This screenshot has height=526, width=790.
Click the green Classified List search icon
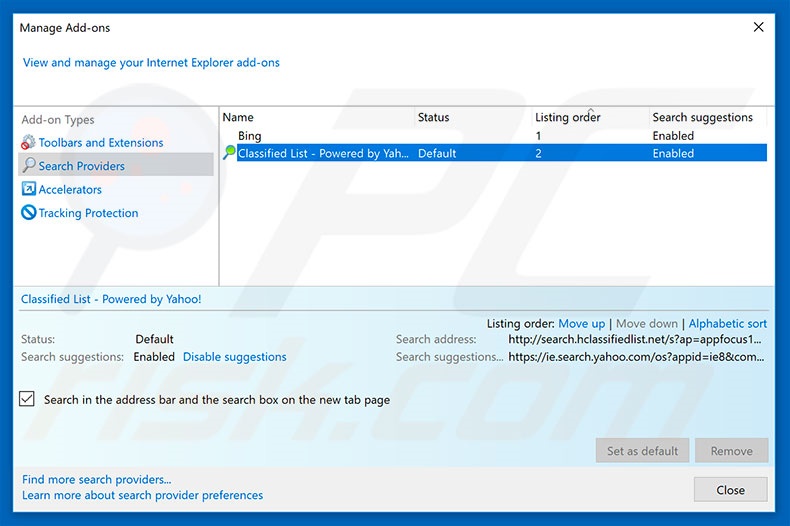[x=230, y=153]
